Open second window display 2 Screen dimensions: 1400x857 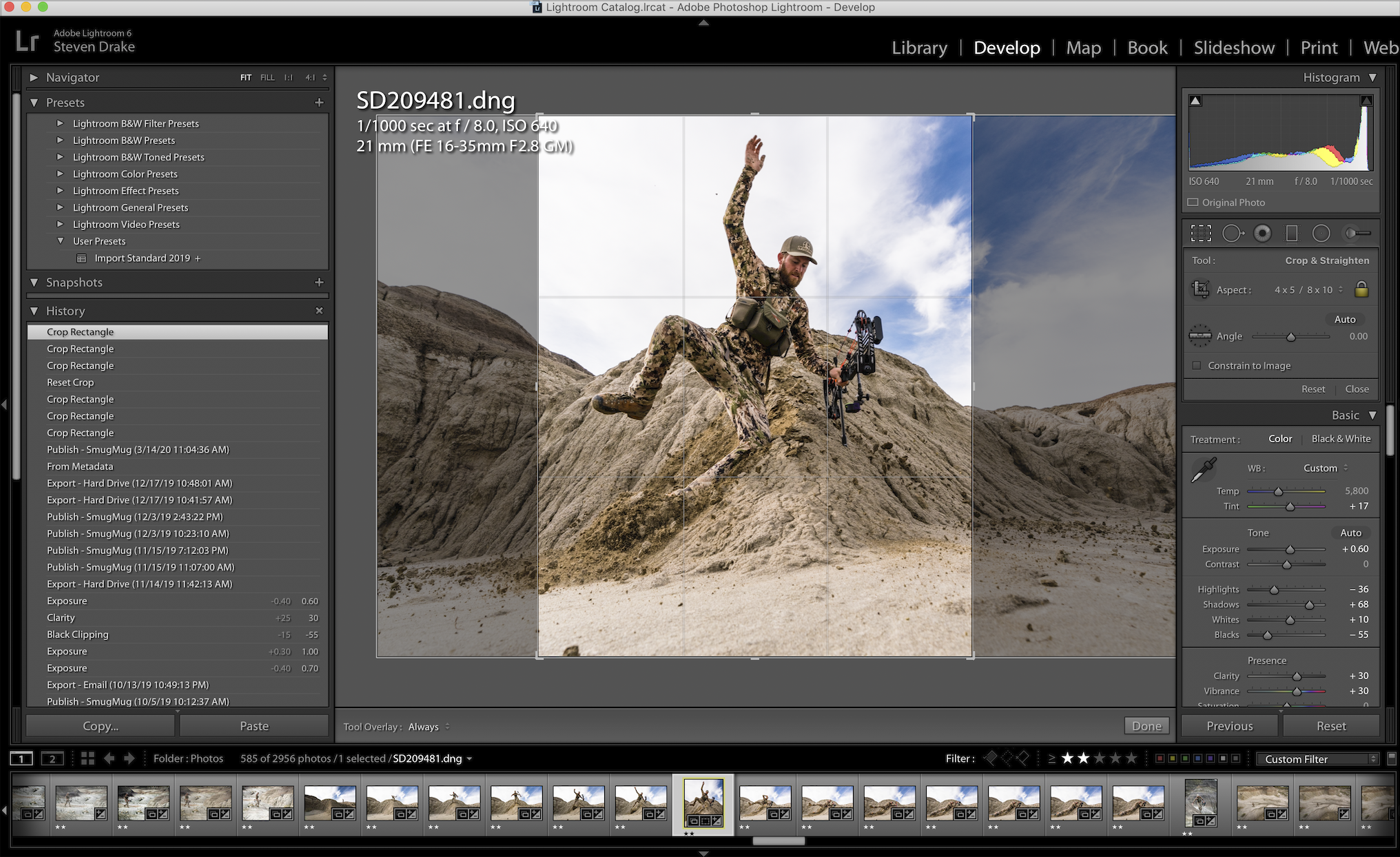click(x=52, y=758)
